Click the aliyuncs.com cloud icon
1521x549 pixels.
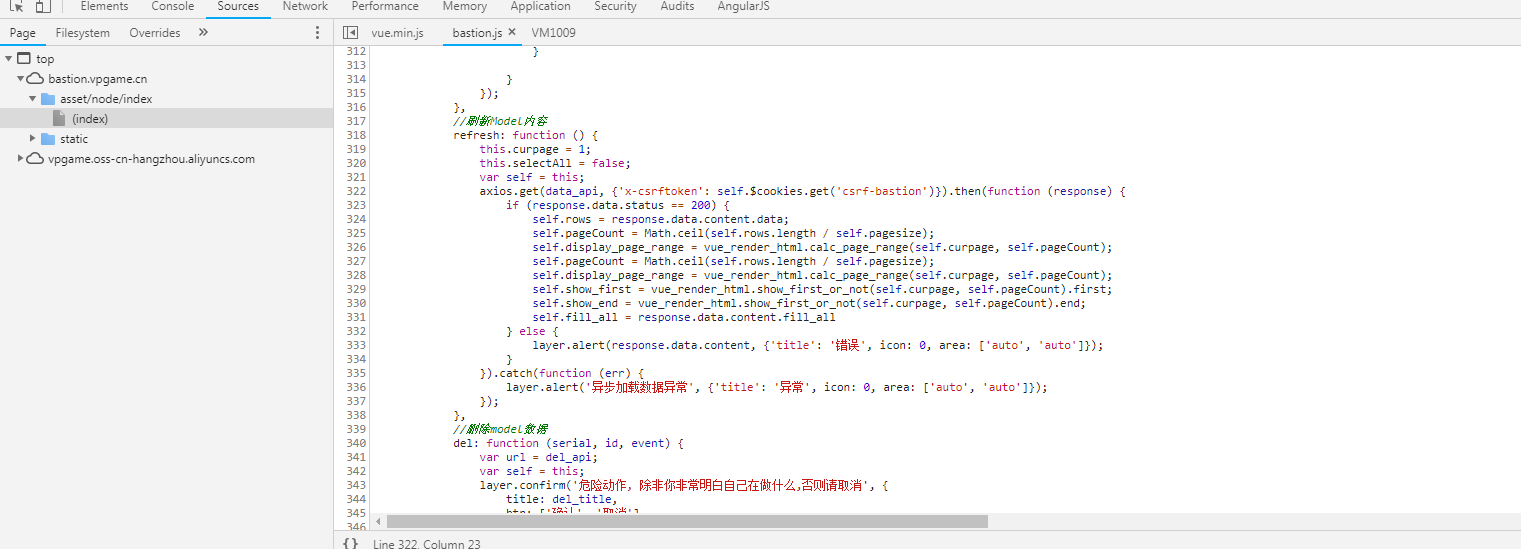pos(35,158)
